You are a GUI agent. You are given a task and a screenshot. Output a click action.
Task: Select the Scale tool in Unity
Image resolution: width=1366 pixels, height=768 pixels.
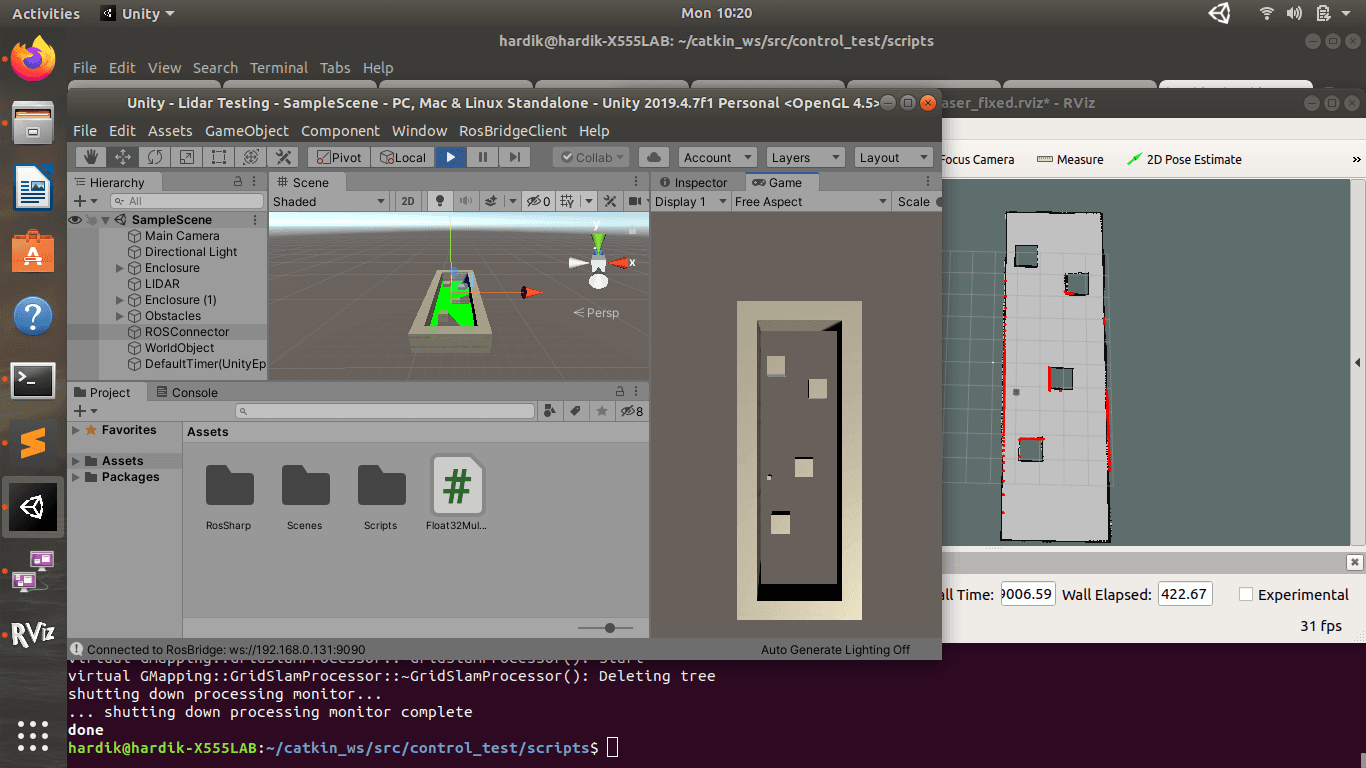[x=187, y=157]
